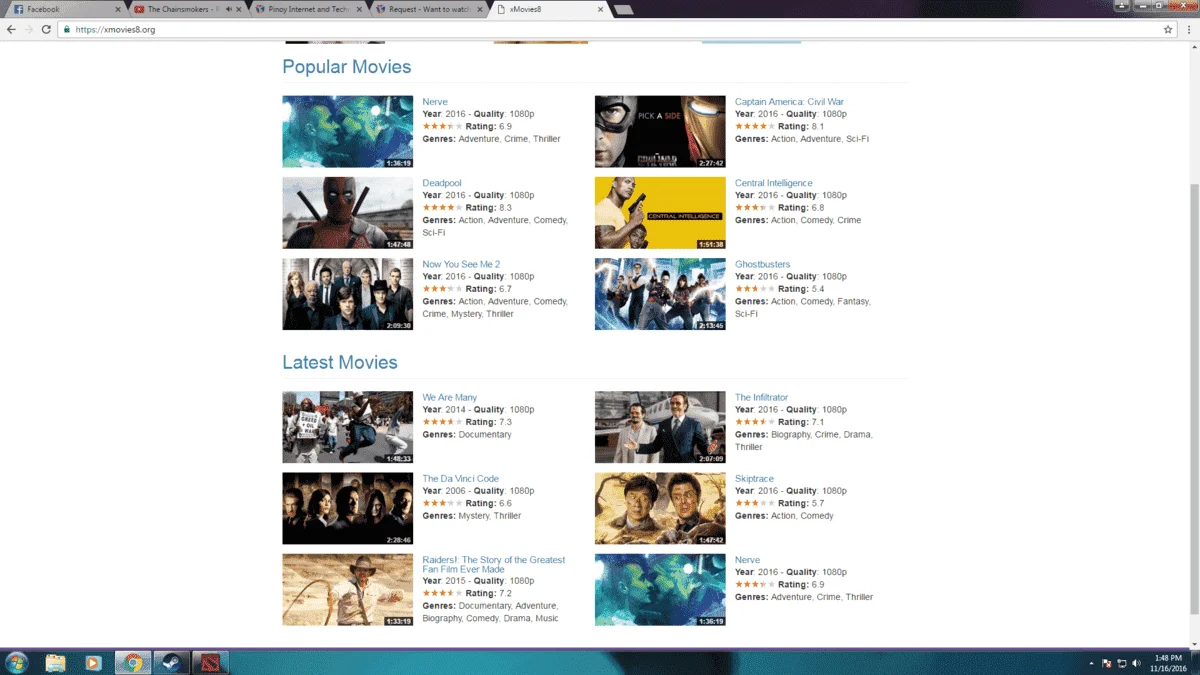
Task: Open We Are Many title link
Action: (x=450, y=397)
